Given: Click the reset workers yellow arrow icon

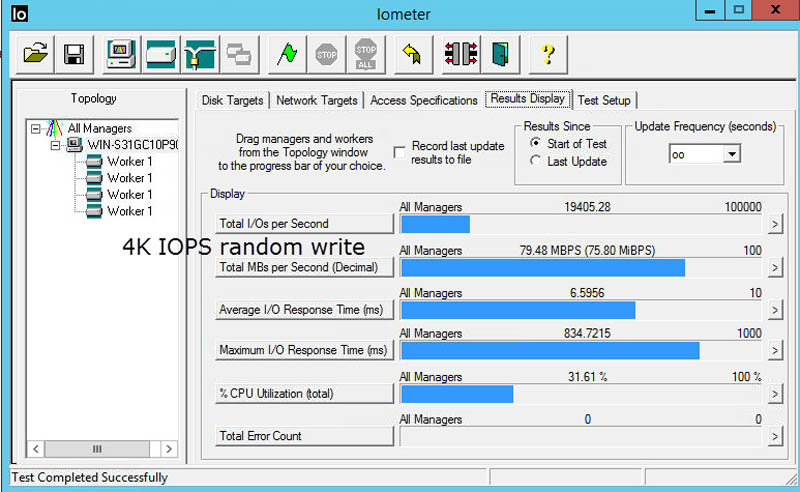Looking at the screenshot, I should point(412,54).
